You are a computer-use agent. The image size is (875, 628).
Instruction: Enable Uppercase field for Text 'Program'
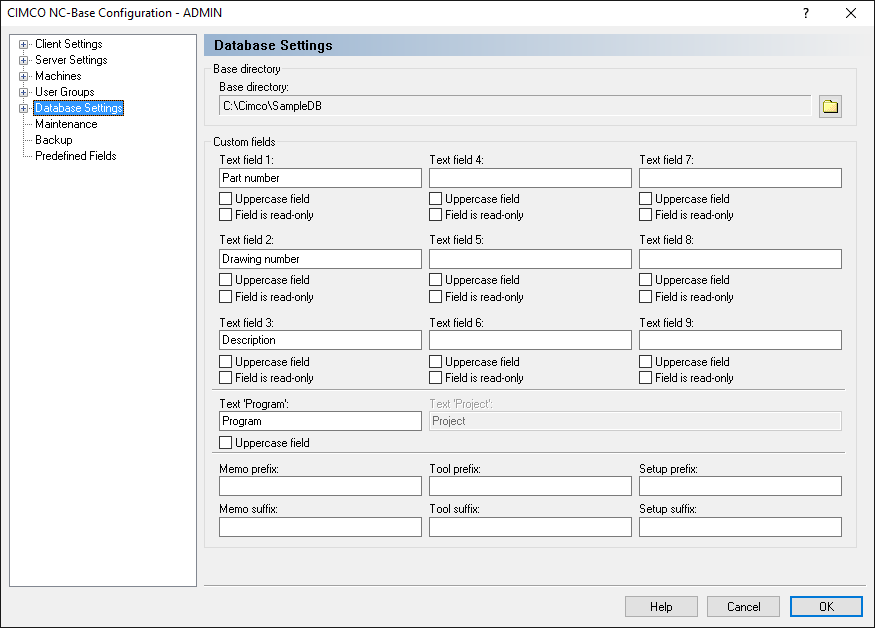[225, 443]
